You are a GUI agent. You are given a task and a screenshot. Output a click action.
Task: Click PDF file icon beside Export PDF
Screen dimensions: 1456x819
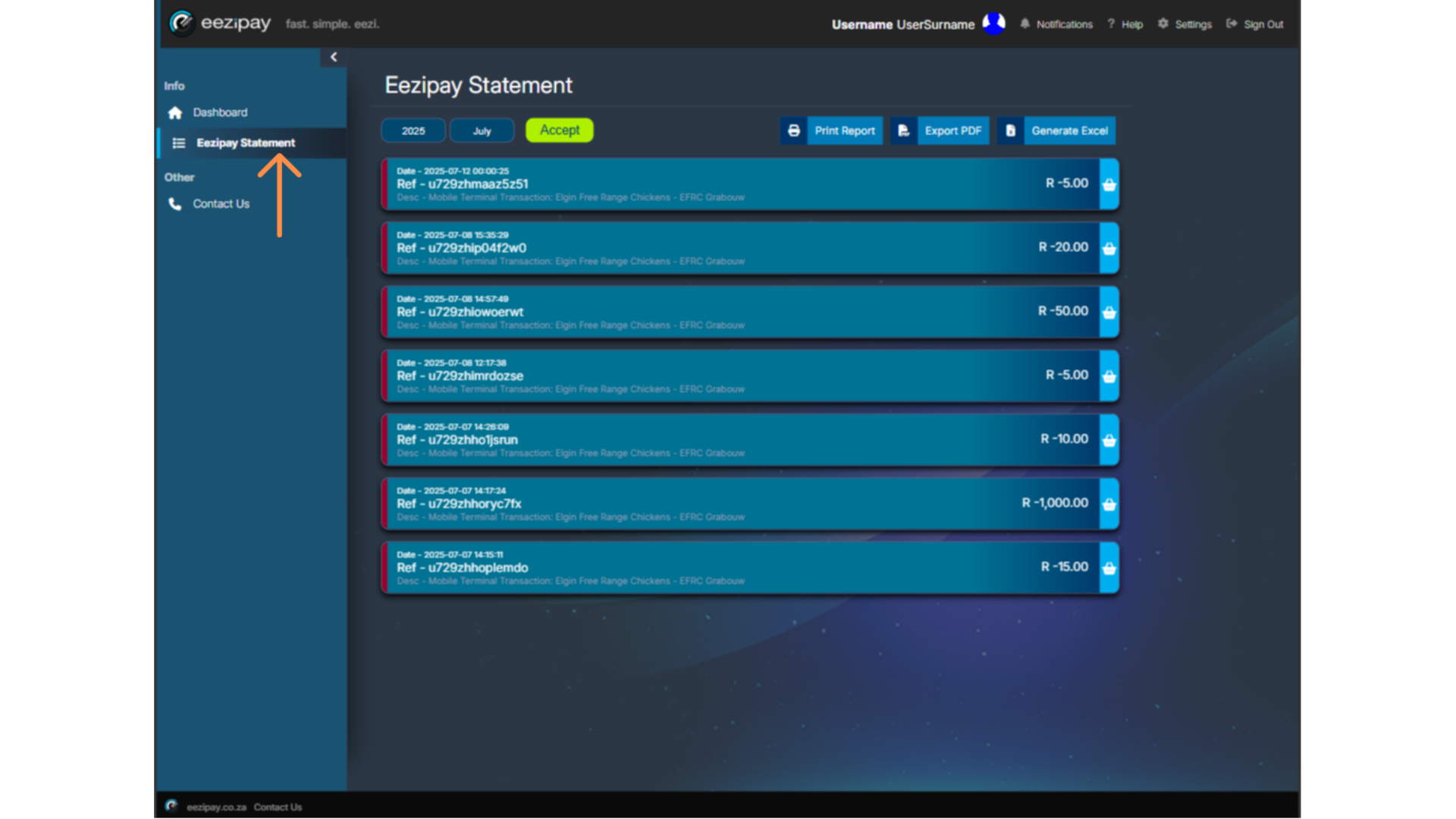click(x=903, y=130)
